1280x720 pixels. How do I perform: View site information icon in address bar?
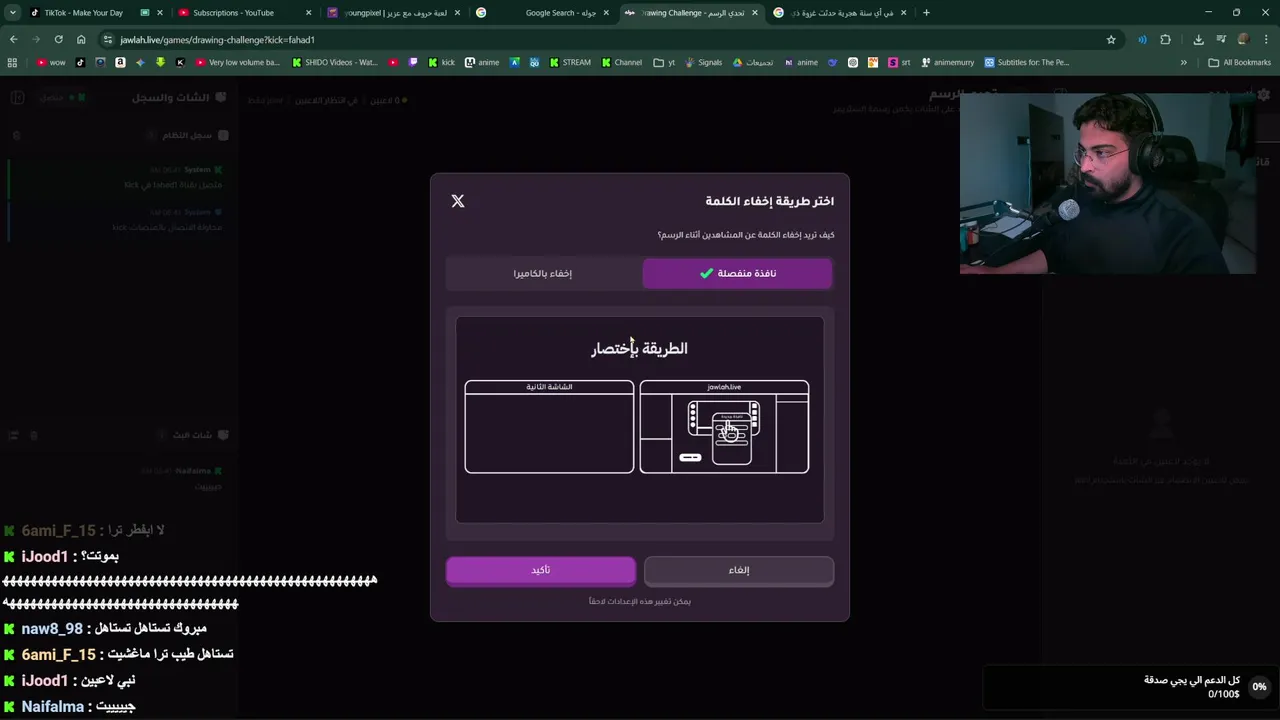(108, 39)
